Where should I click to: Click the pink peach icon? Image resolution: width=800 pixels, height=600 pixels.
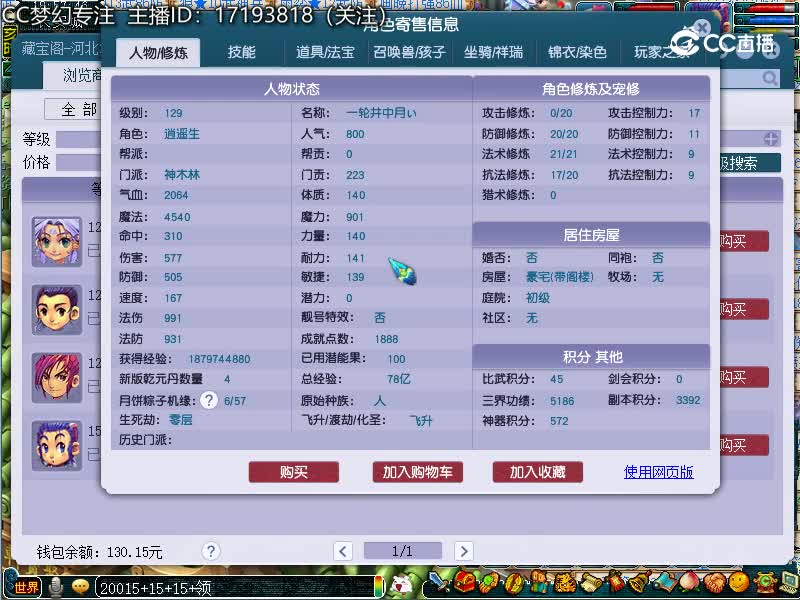pos(691,582)
